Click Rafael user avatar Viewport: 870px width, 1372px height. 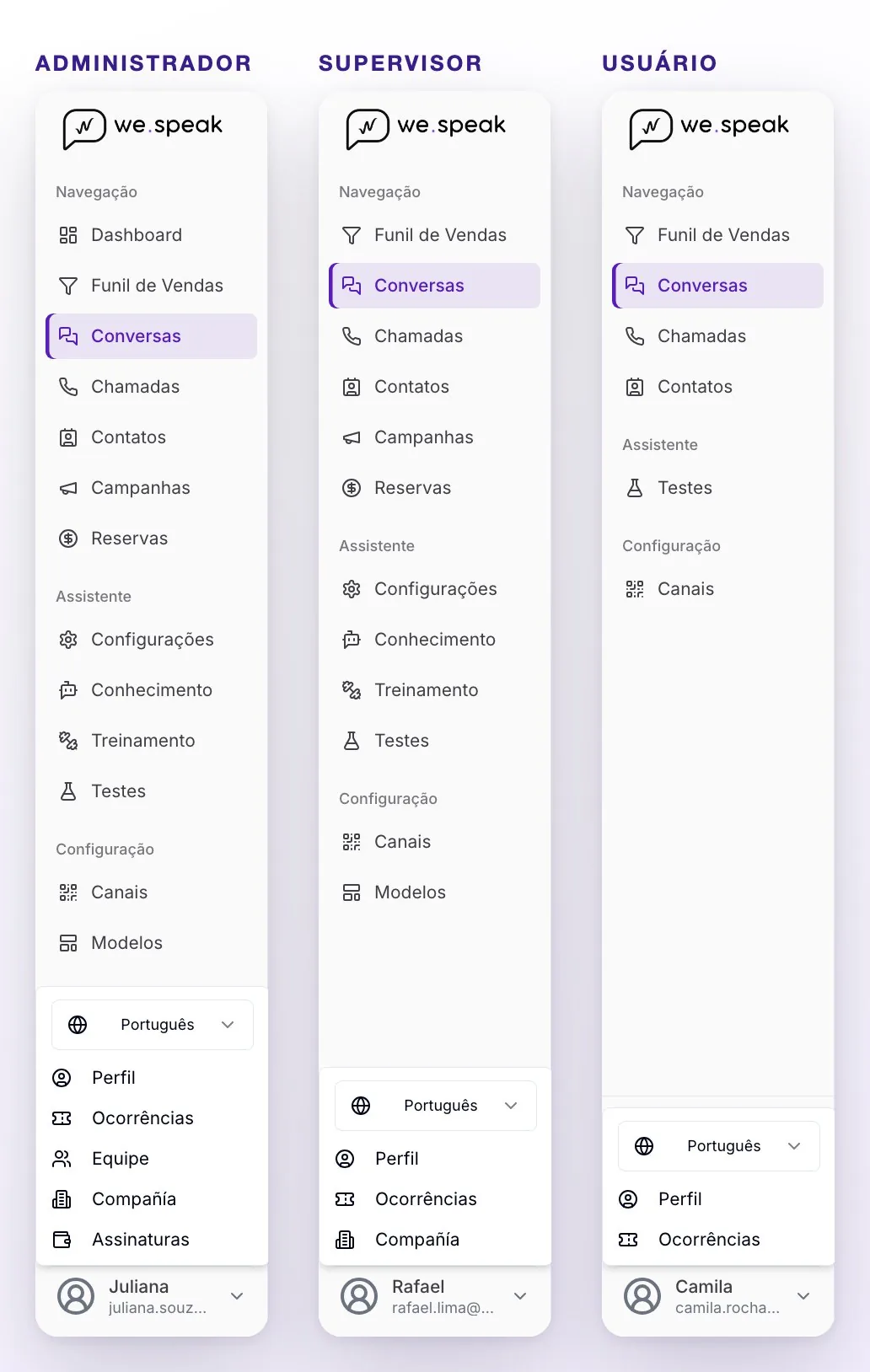tap(359, 1296)
